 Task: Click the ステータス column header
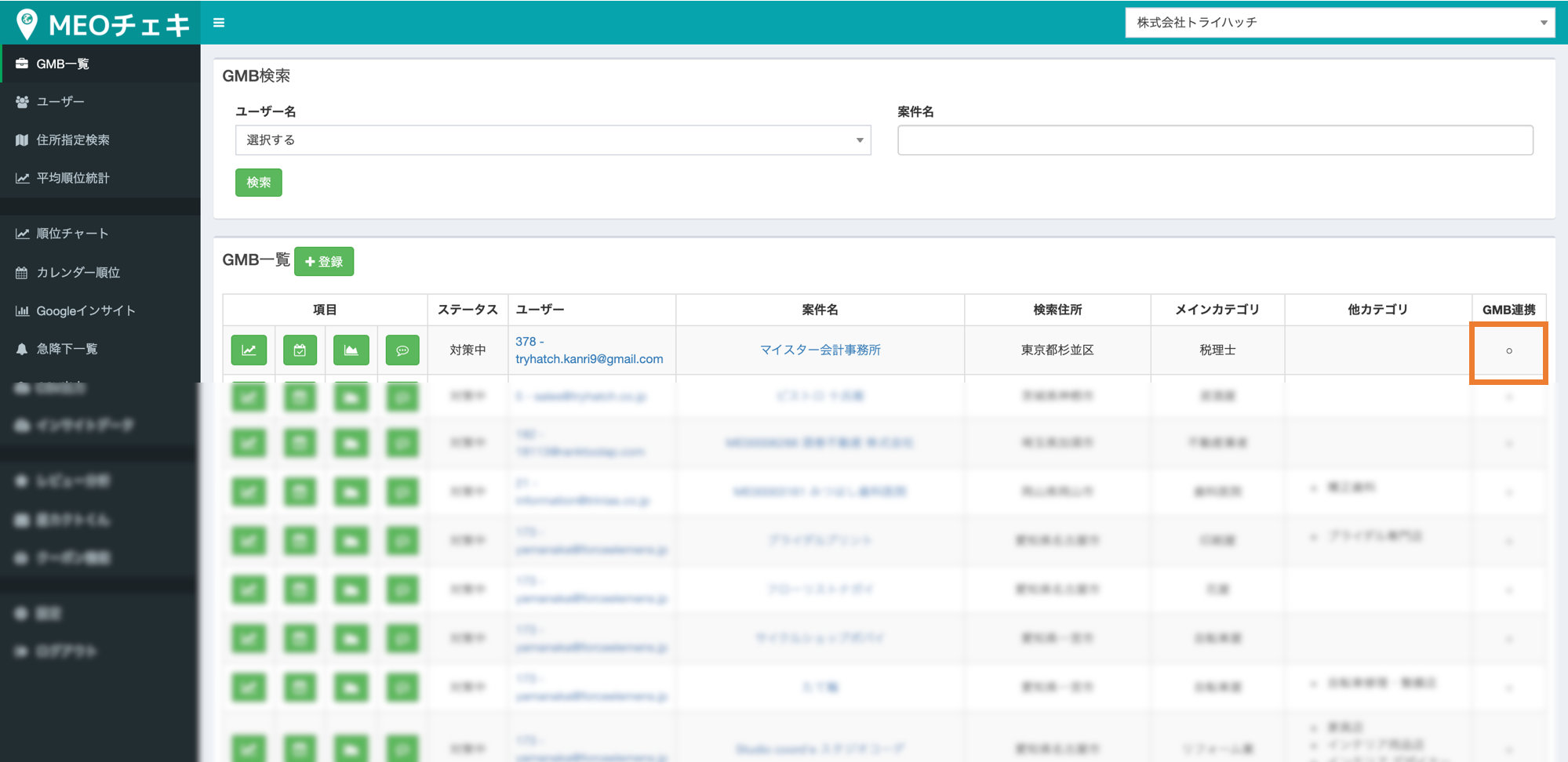[467, 310]
